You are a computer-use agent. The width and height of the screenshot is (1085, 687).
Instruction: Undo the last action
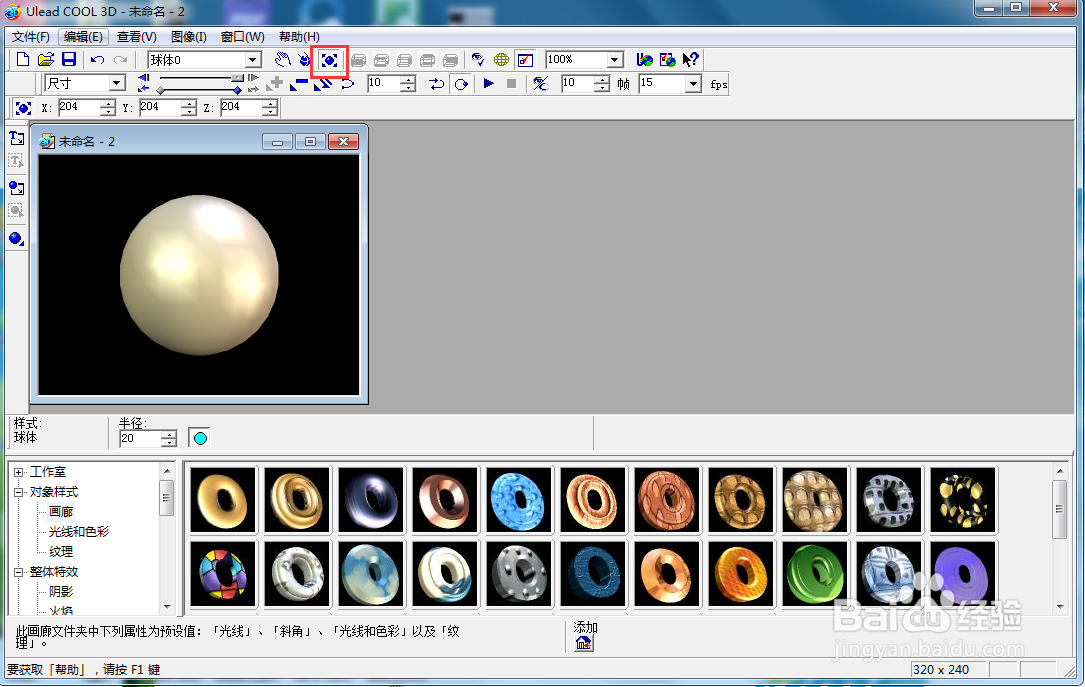(98, 60)
